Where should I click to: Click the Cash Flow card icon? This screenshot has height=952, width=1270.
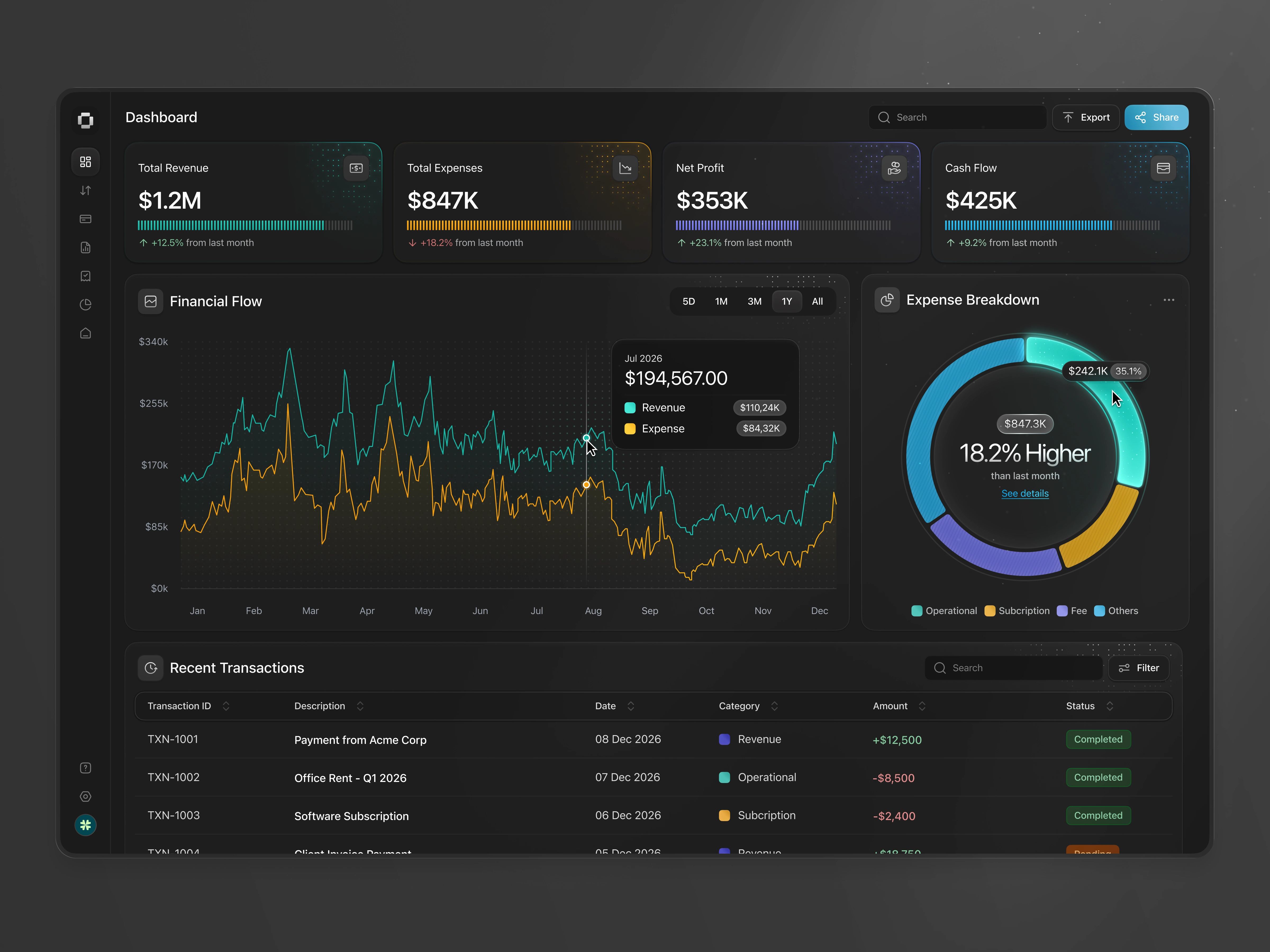pos(1163,168)
